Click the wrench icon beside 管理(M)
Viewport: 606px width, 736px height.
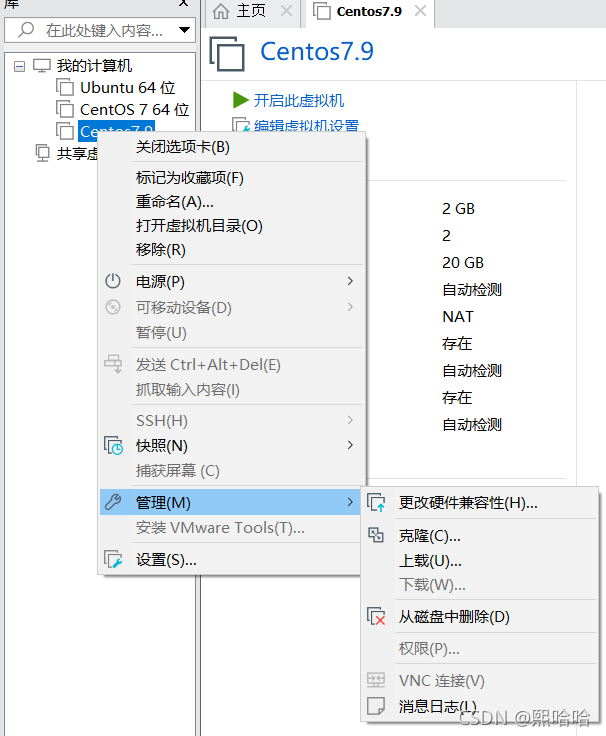coord(113,502)
